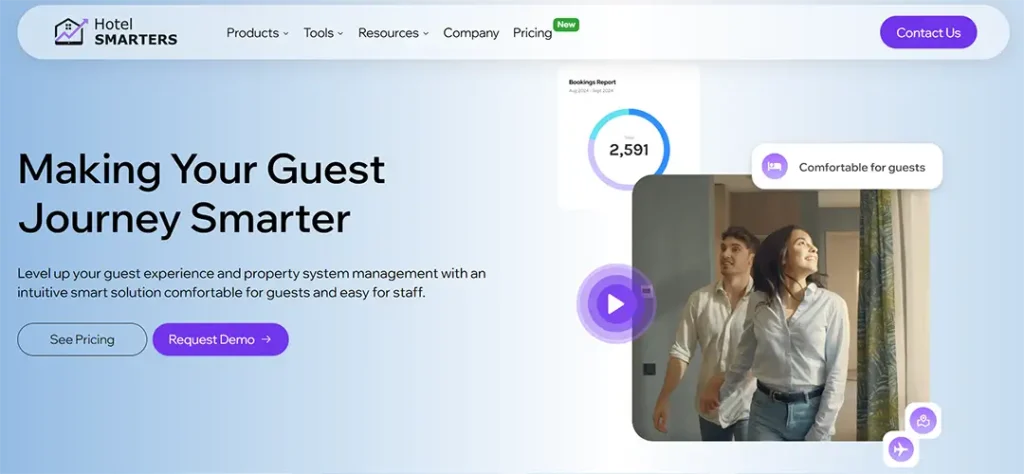Click the airplane icon badge
Screen dimensions: 1024x474
click(901, 449)
